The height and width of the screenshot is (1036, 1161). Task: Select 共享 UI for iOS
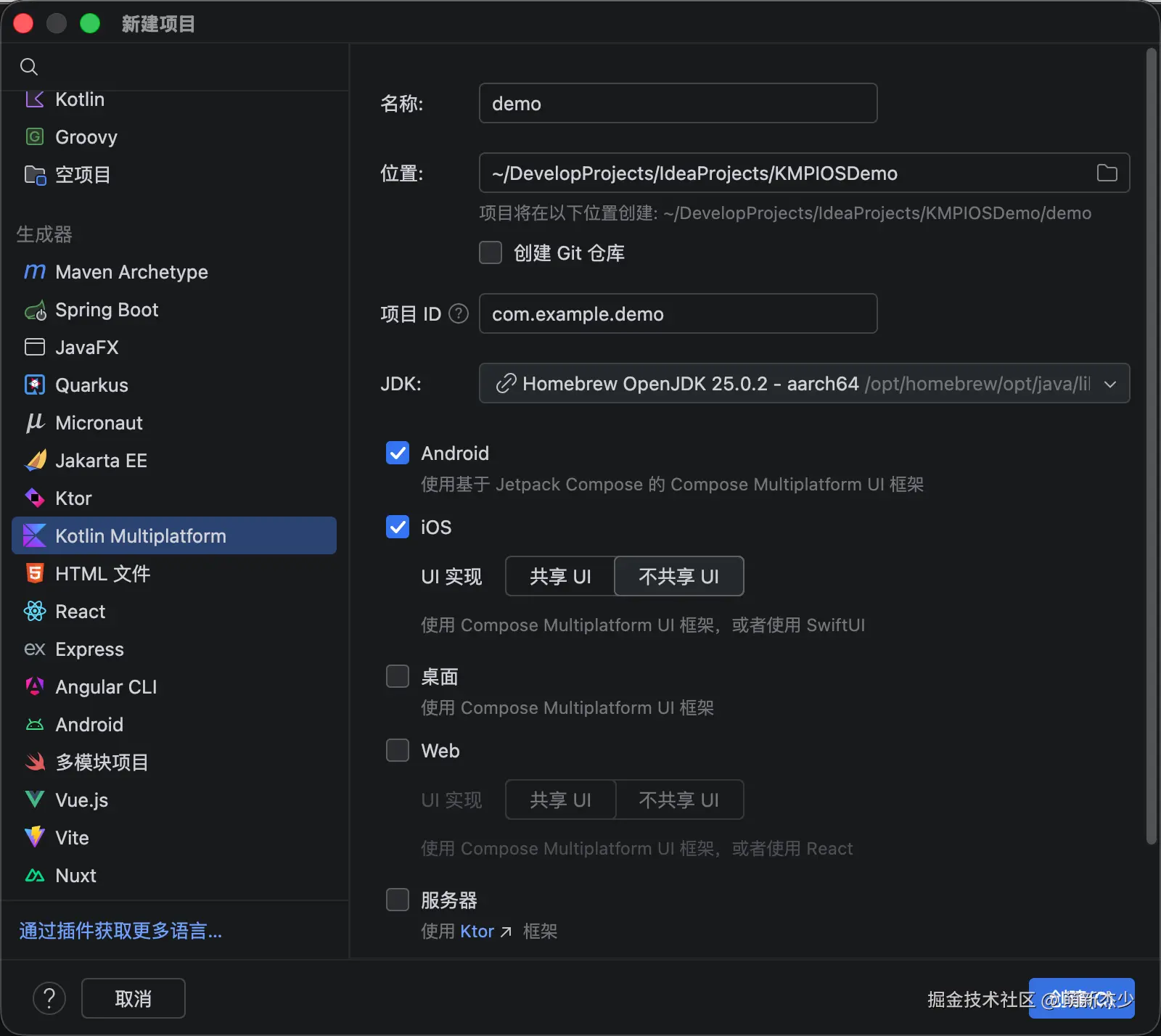point(560,576)
